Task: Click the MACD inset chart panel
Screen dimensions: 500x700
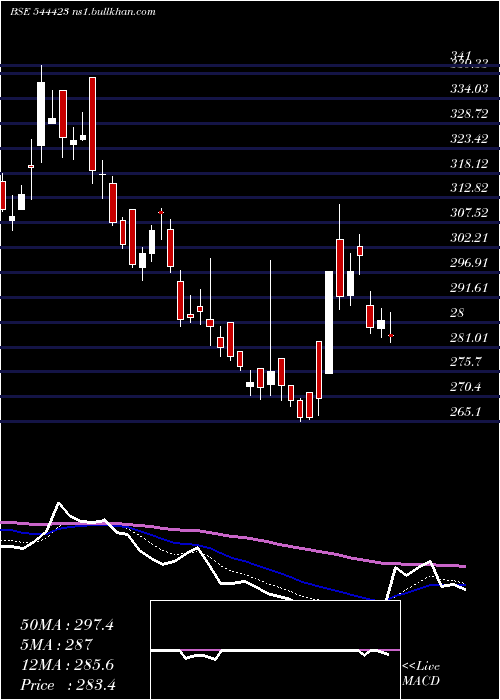Action: 275,650
